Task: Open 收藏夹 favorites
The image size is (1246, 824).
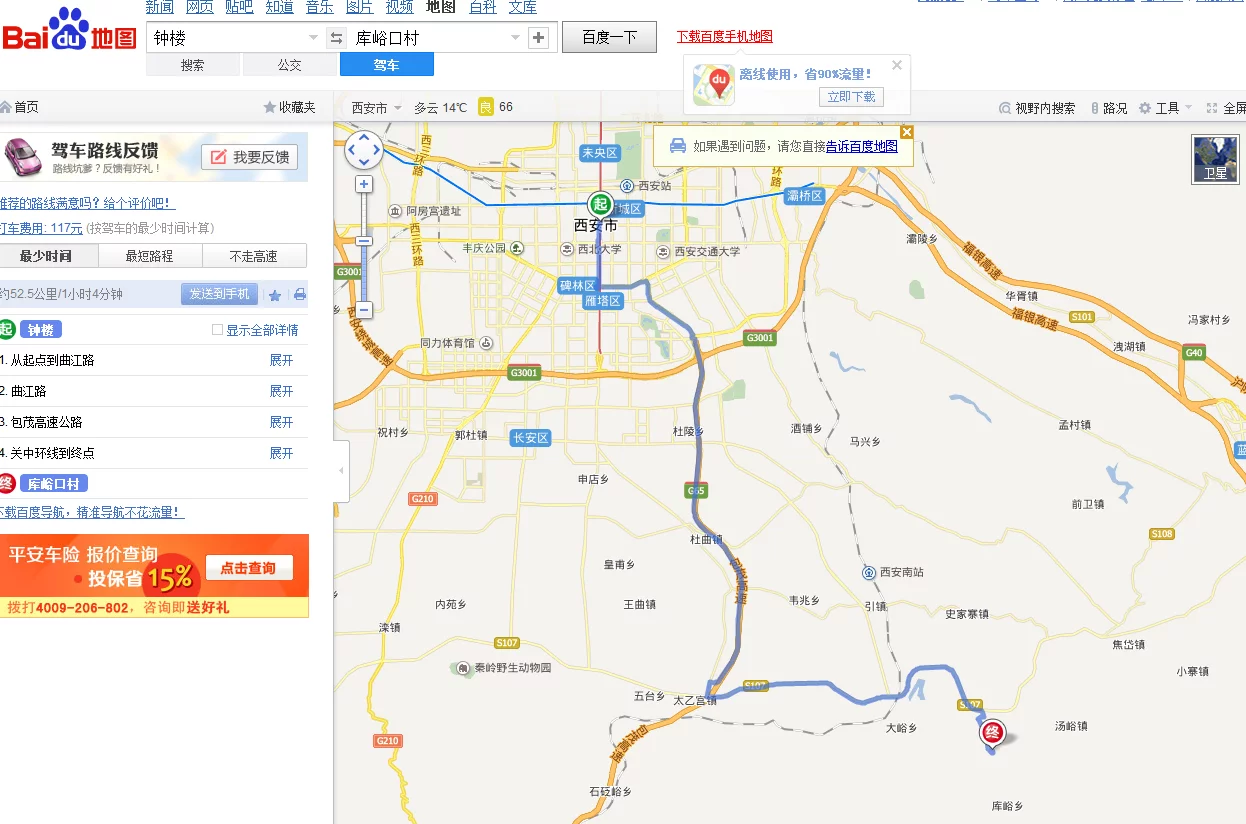Action: tap(289, 107)
